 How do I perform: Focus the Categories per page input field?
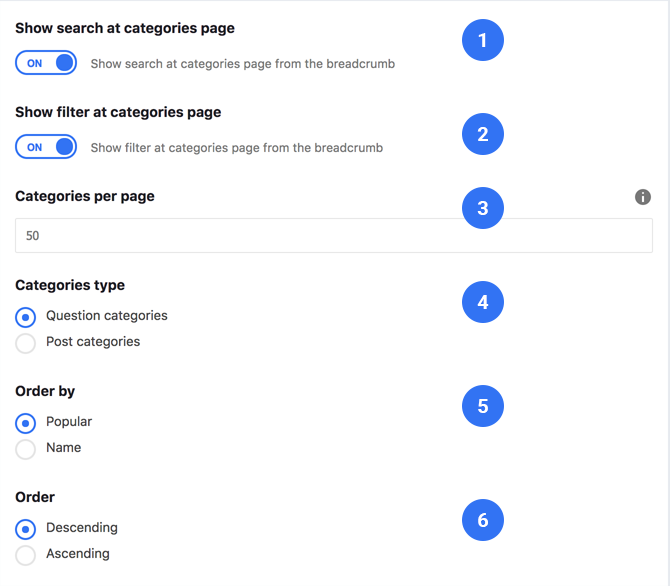[334, 236]
